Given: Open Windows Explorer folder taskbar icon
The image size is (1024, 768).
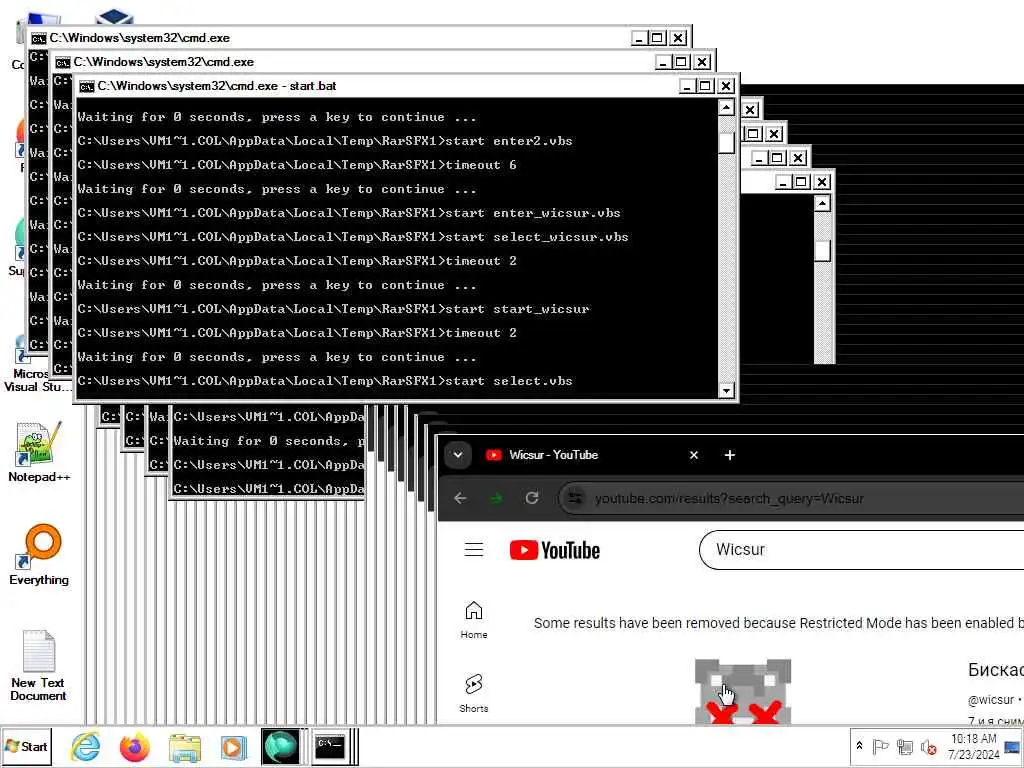Looking at the screenshot, I should (x=185, y=747).
